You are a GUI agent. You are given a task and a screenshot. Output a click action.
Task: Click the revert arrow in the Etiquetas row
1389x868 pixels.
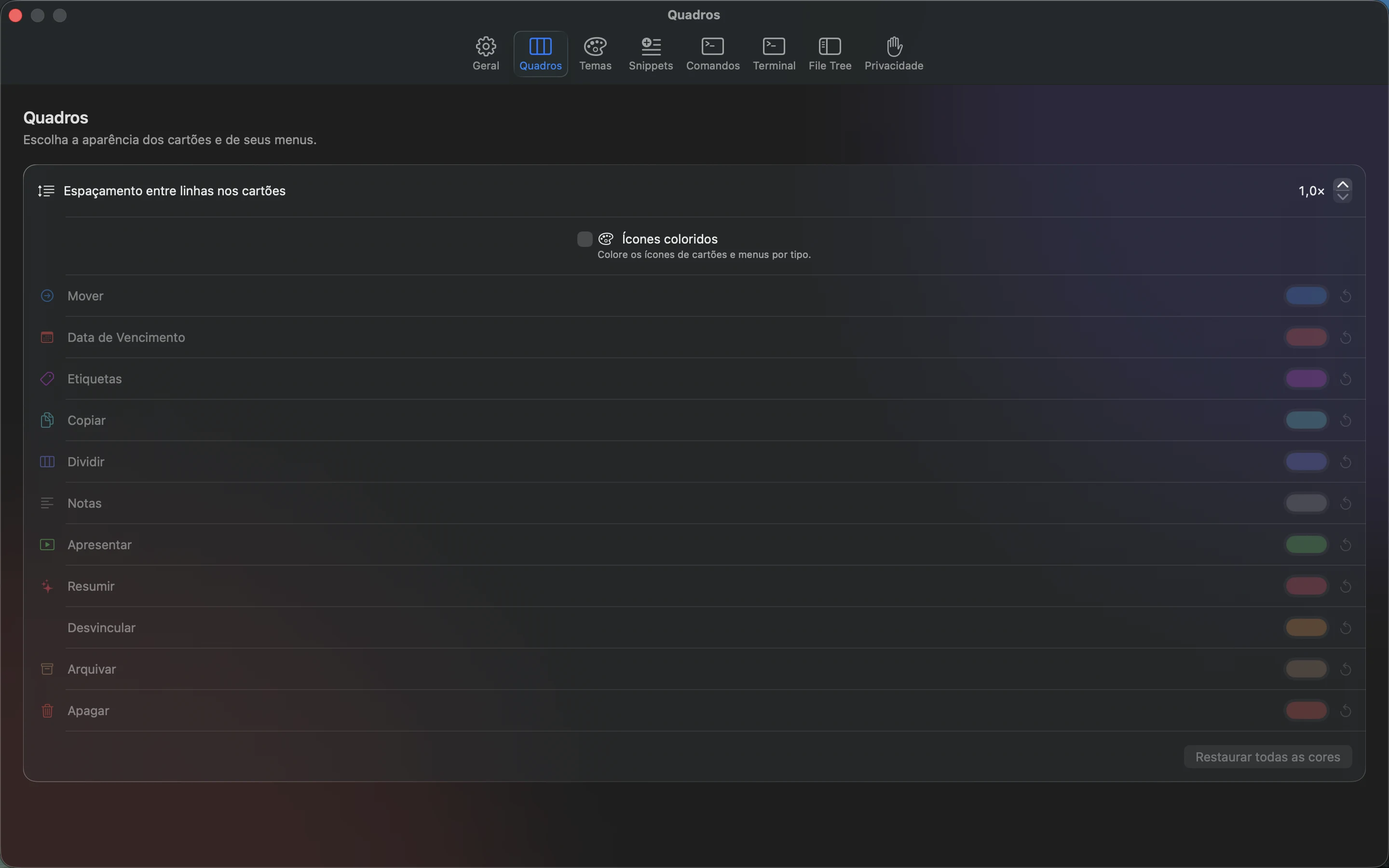(x=1346, y=379)
